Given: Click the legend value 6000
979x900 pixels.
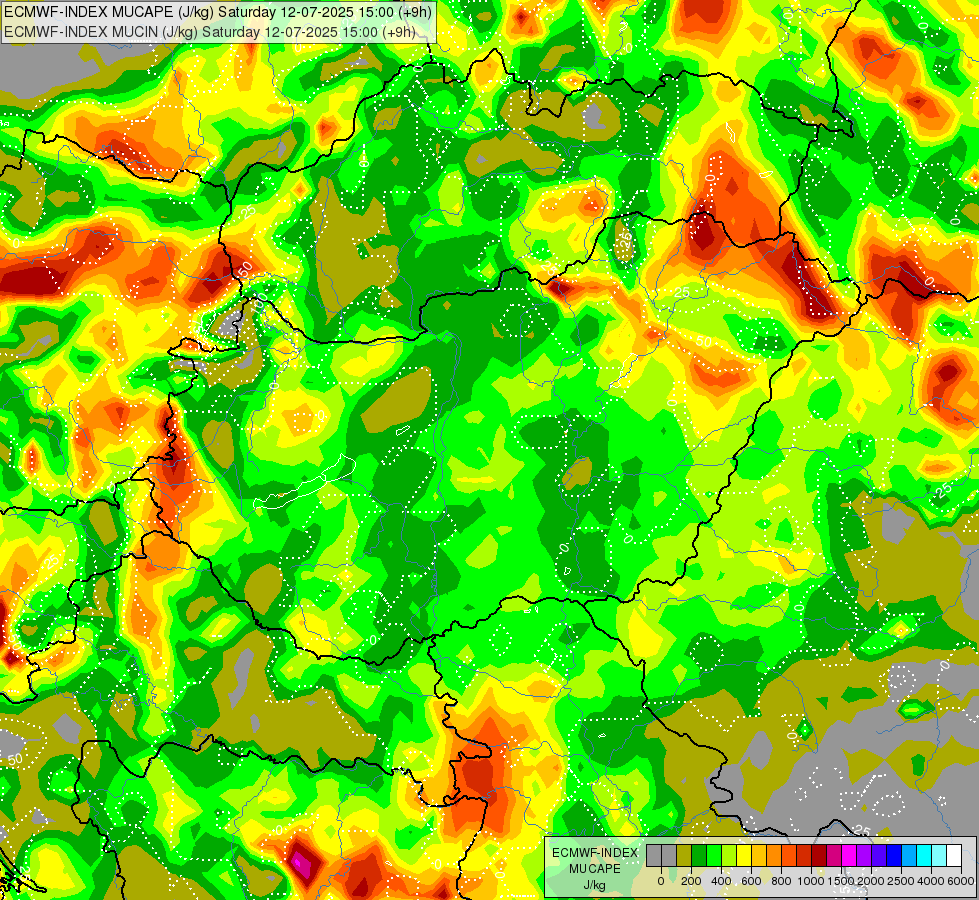Looking at the screenshot, I should (x=961, y=881).
